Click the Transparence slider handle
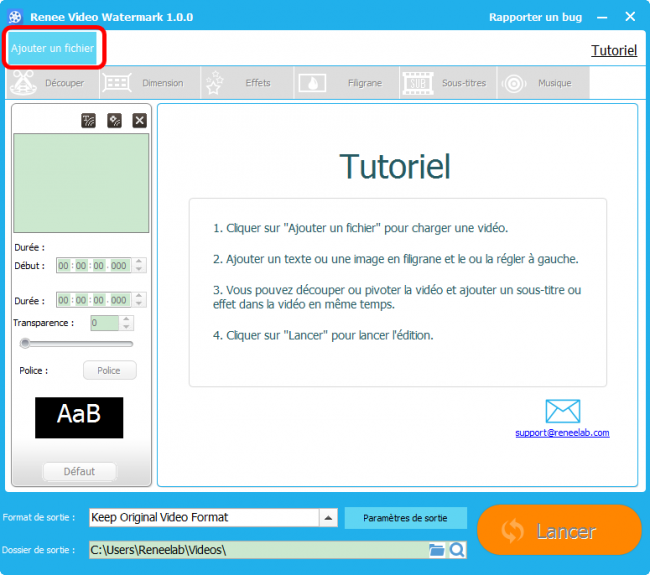Screen dimensions: 650x575 [25, 343]
